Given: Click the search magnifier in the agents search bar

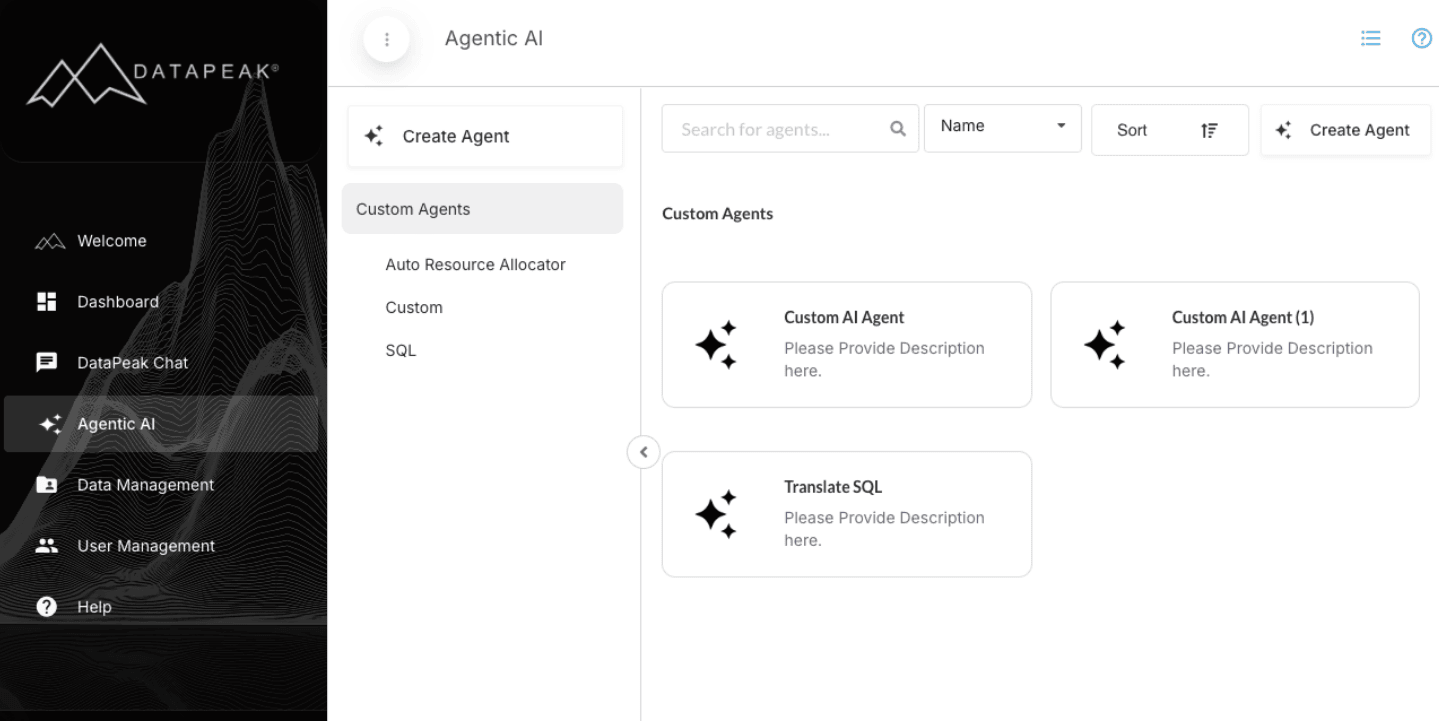Looking at the screenshot, I should [897, 128].
